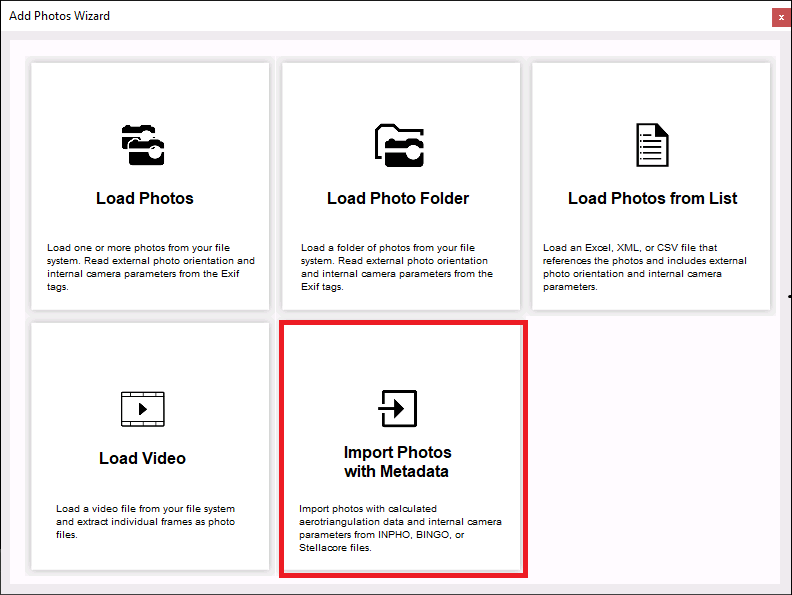
Task: Select the Load Photos heading
Action: [x=144, y=198]
